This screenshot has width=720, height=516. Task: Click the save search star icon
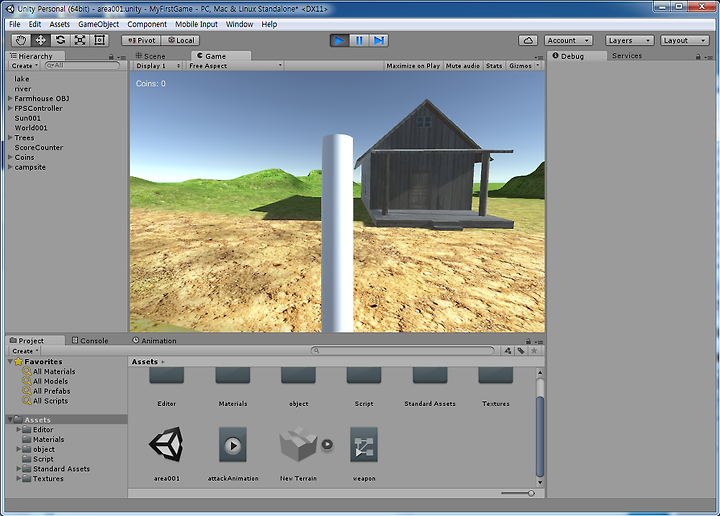(534, 351)
